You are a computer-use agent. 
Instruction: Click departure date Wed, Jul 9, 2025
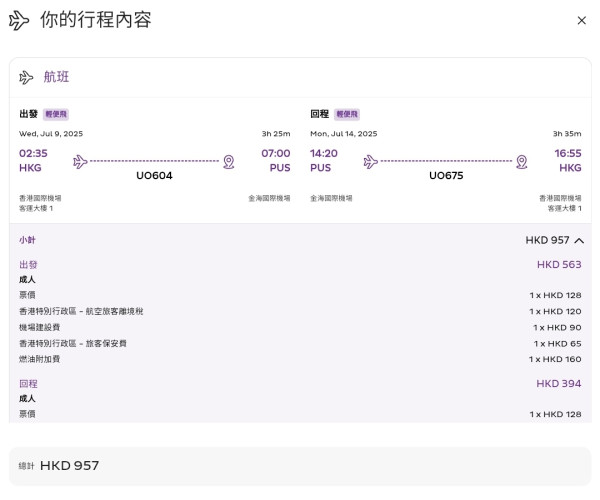pyautogui.click(x=51, y=134)
